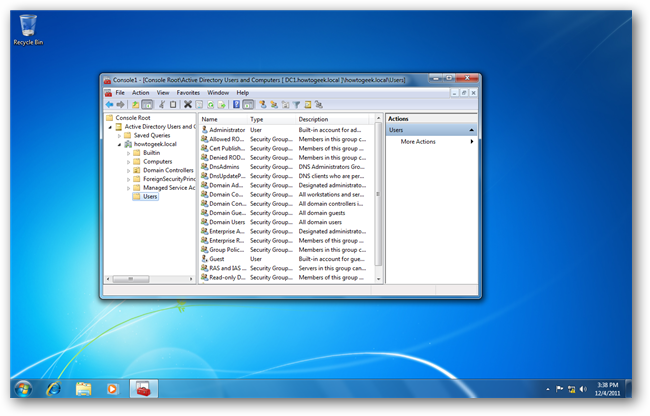
Task: Expand the Builtin folder tree node
Action: click(127, 153)
